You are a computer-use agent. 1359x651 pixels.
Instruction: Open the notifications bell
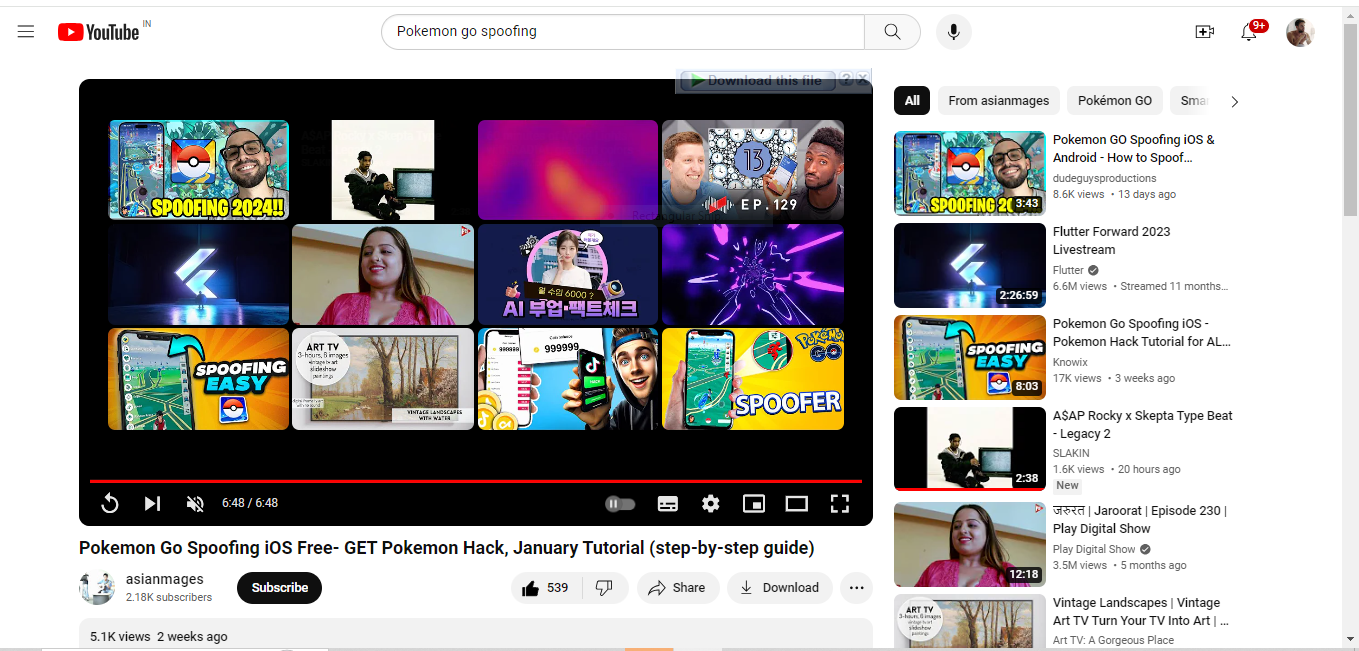point(1249,32)
